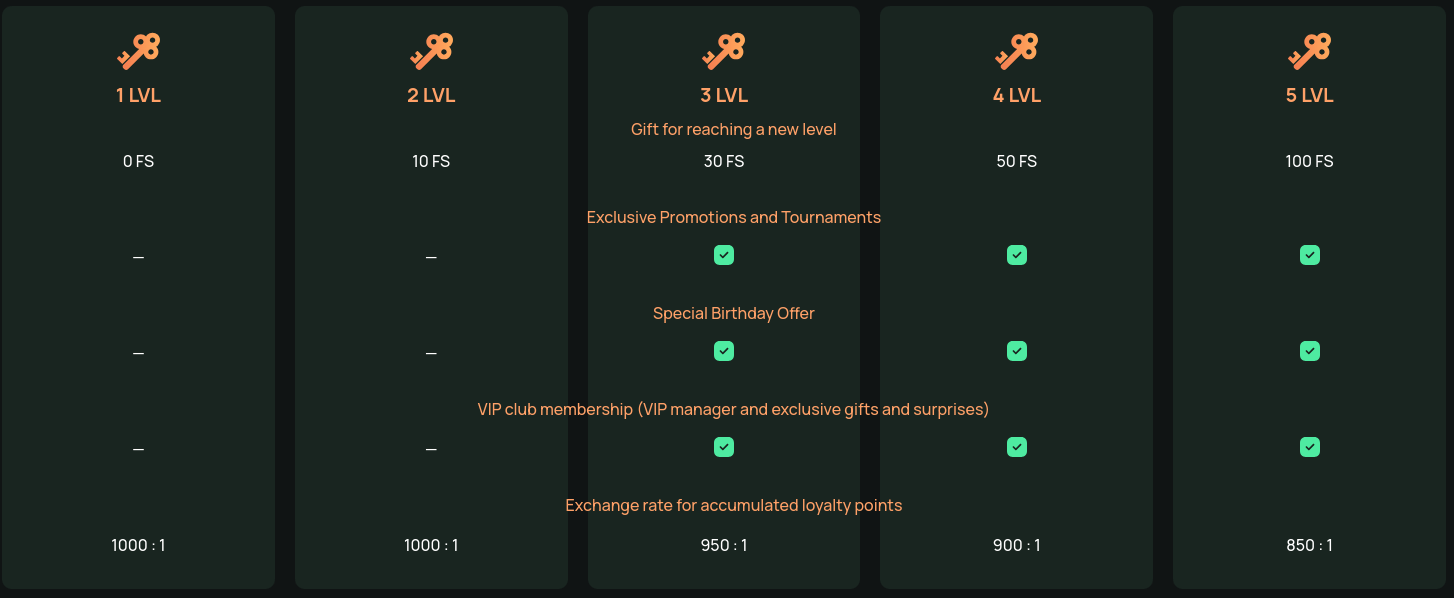
Task: Click the VIP club membership label
Action: (734, 409)
